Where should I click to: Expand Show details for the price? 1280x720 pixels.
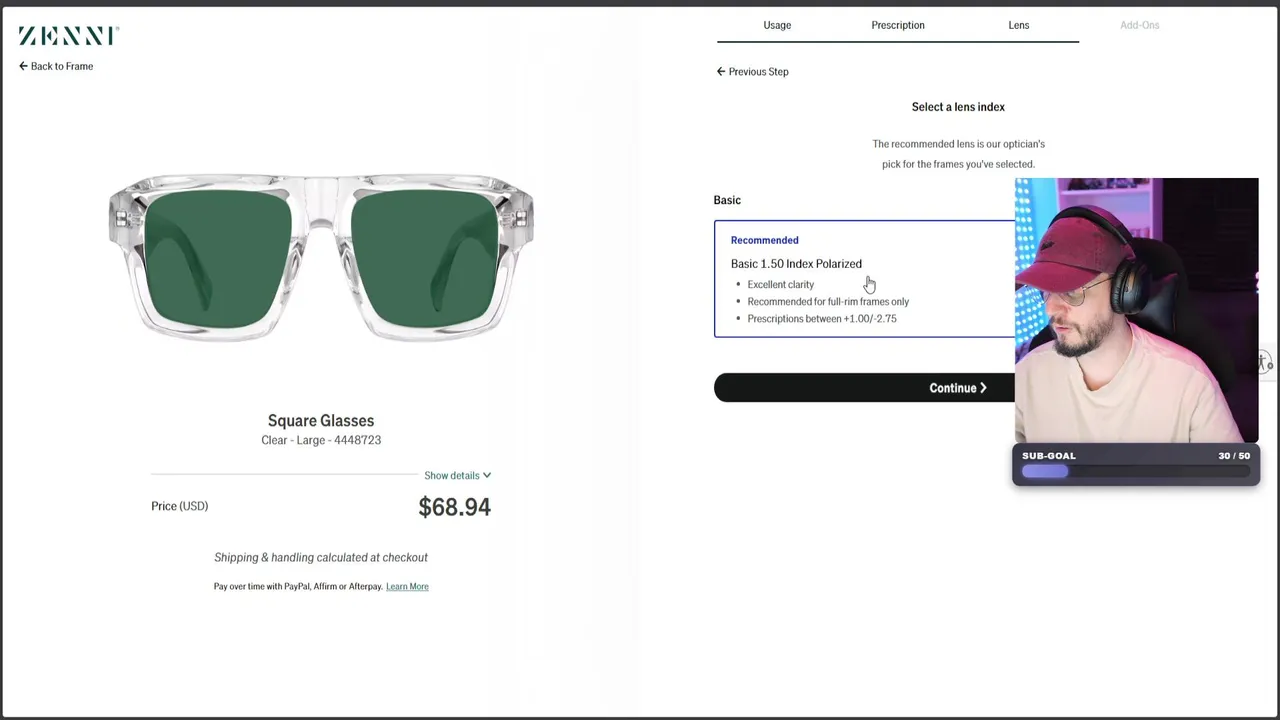pos(457,476)
